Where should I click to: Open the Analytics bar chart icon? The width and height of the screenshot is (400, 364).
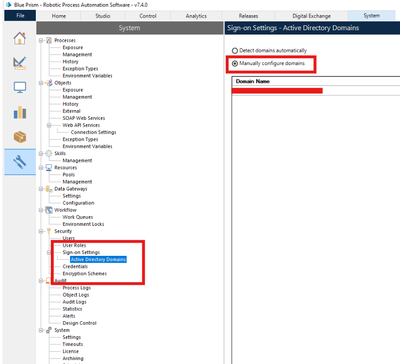click(20, 112)
